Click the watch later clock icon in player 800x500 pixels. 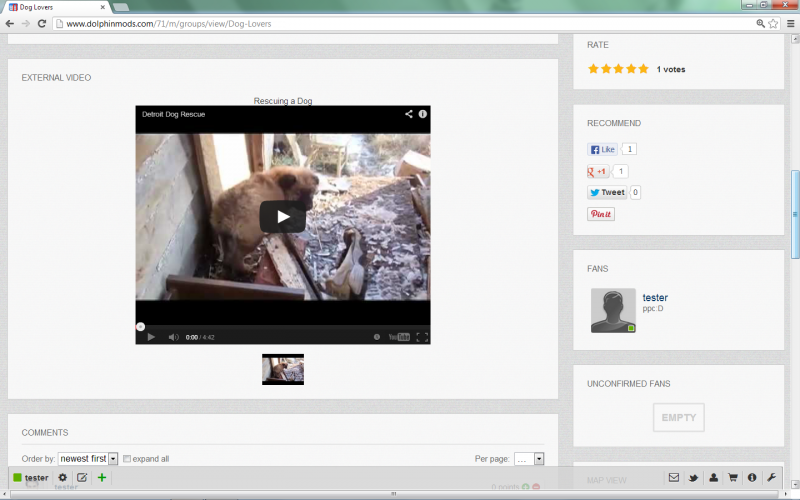(x=377, y=337)
